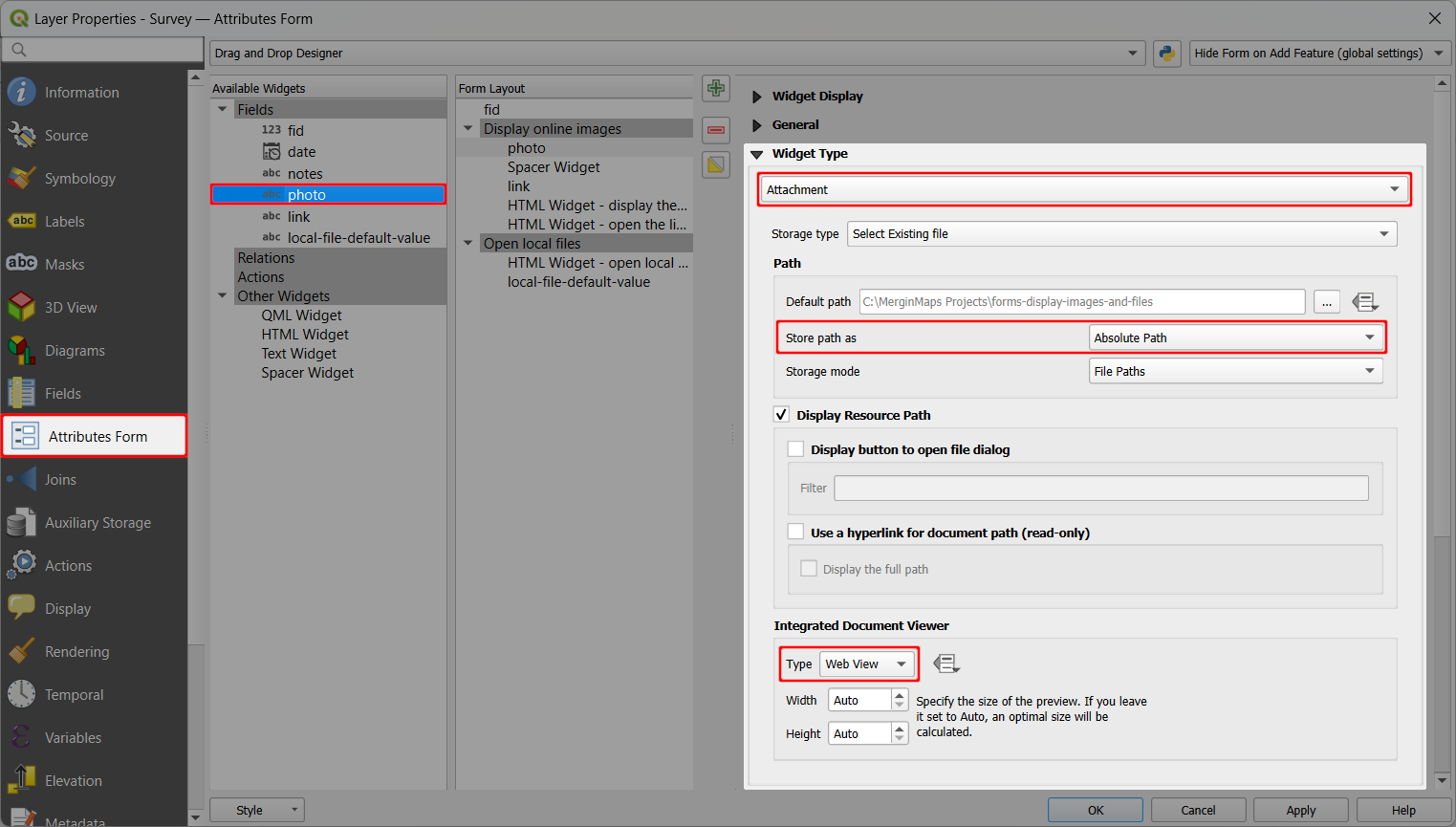1456x827 pixels.
Task: Browse Default path using the ellipsis icon
Action: pos(1327,301)
